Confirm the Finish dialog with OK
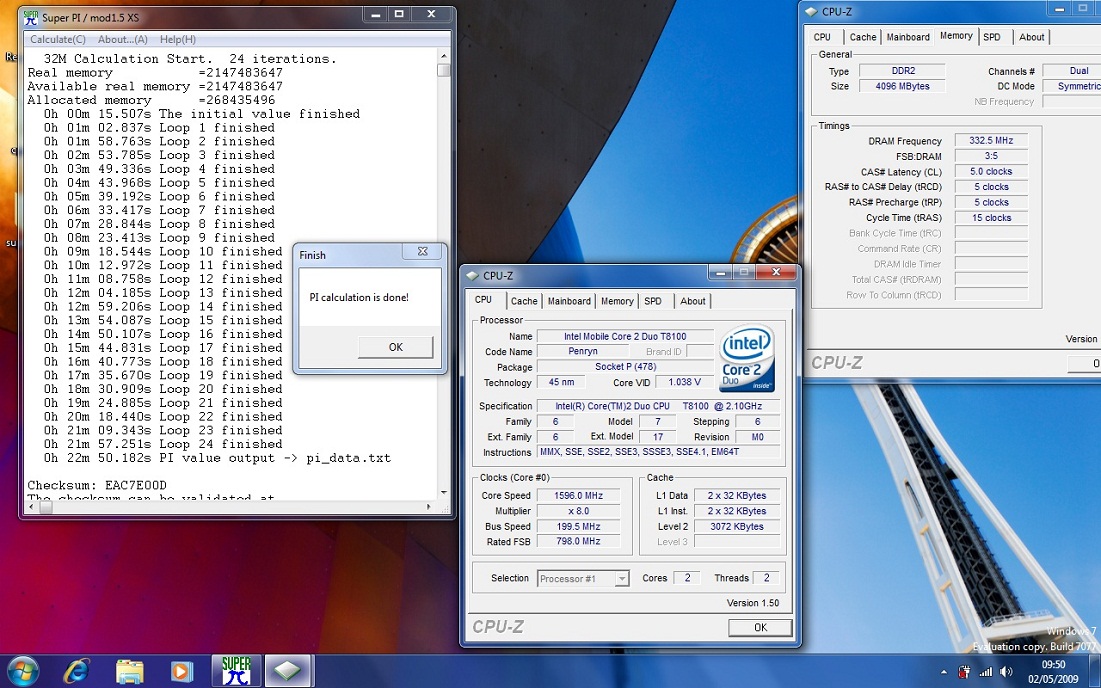The width and height of the screenshot is (1101, 688). click(x=395, y=347)
